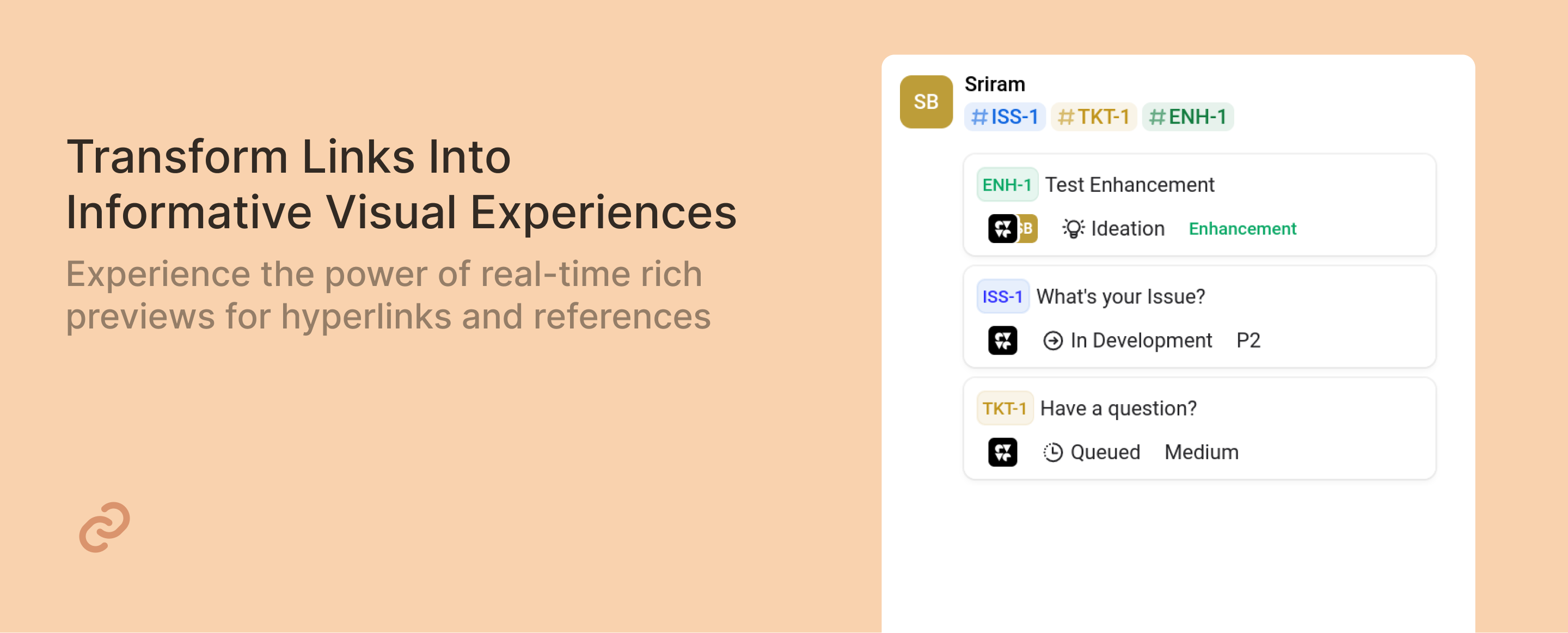Click the ISS-1 badge in preview card
Image resolution: width=1568 pixels, height=633 pixels.
coord(1002,297)
